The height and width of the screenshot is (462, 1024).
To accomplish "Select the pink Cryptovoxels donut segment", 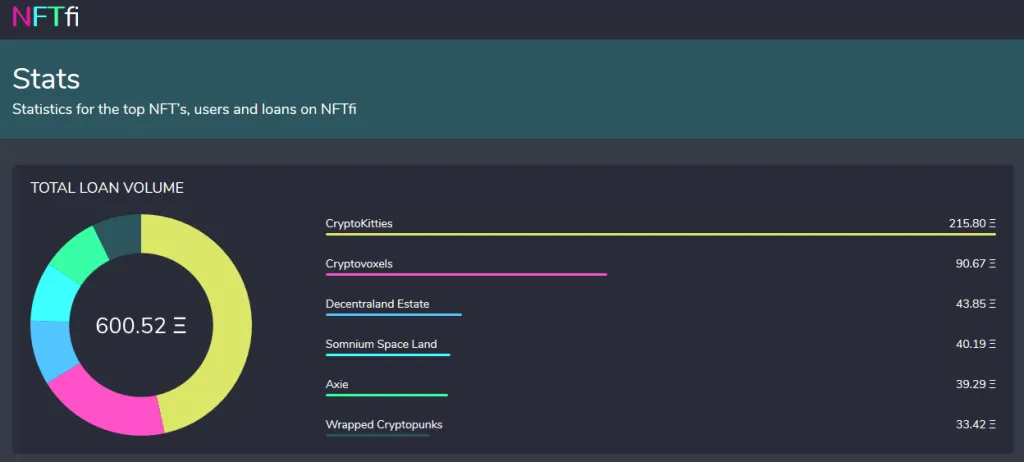I will pyautogui.click(x=104, y=404).
